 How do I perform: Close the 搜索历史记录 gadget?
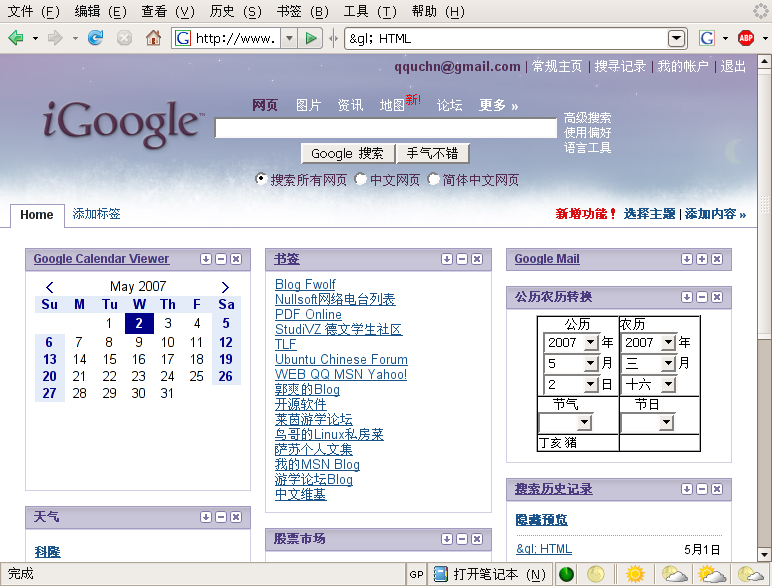[717, 489]
